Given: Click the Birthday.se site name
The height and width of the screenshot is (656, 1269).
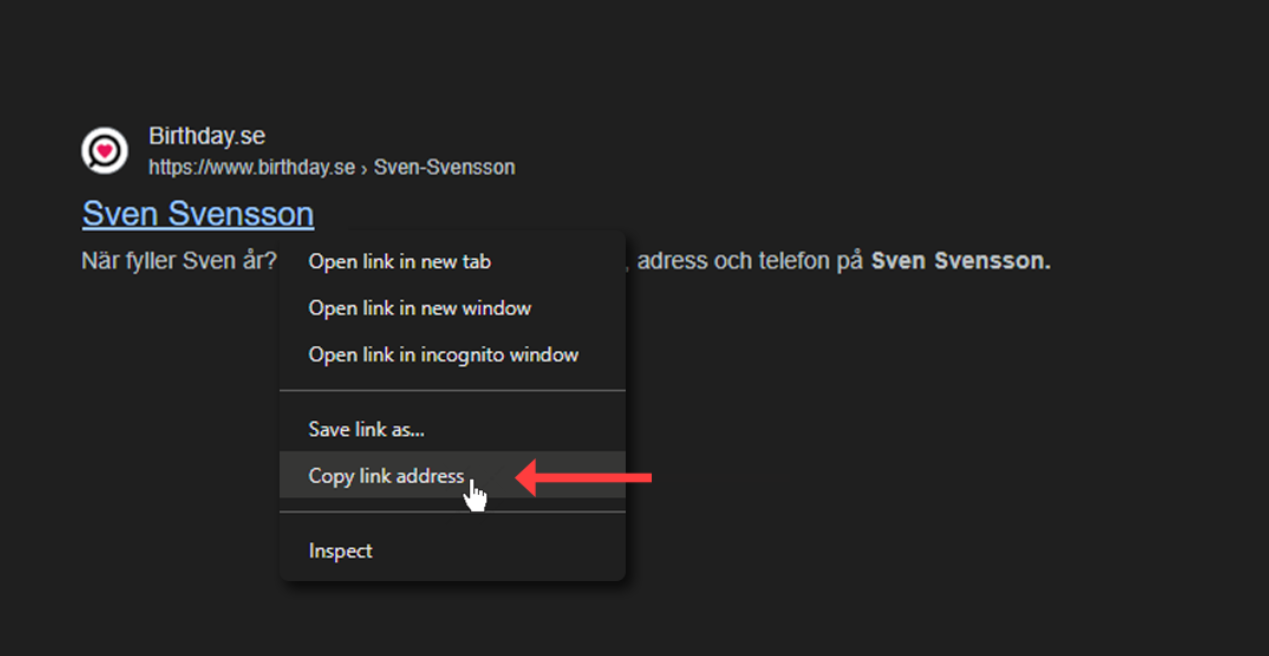Looking at the screenshot, I should click(206, 136).
